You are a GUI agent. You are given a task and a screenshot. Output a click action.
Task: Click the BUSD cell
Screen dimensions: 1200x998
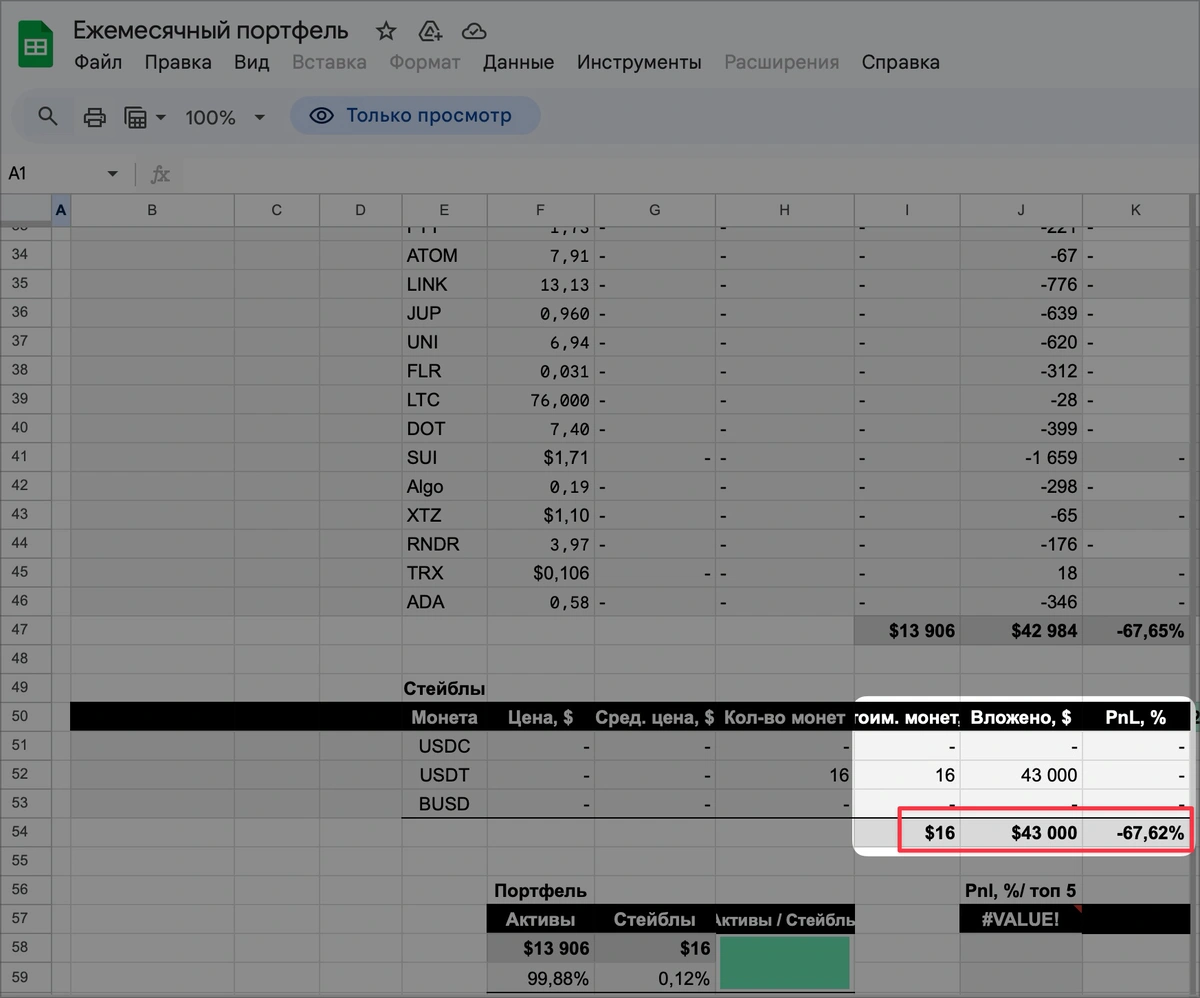point(444,804)
